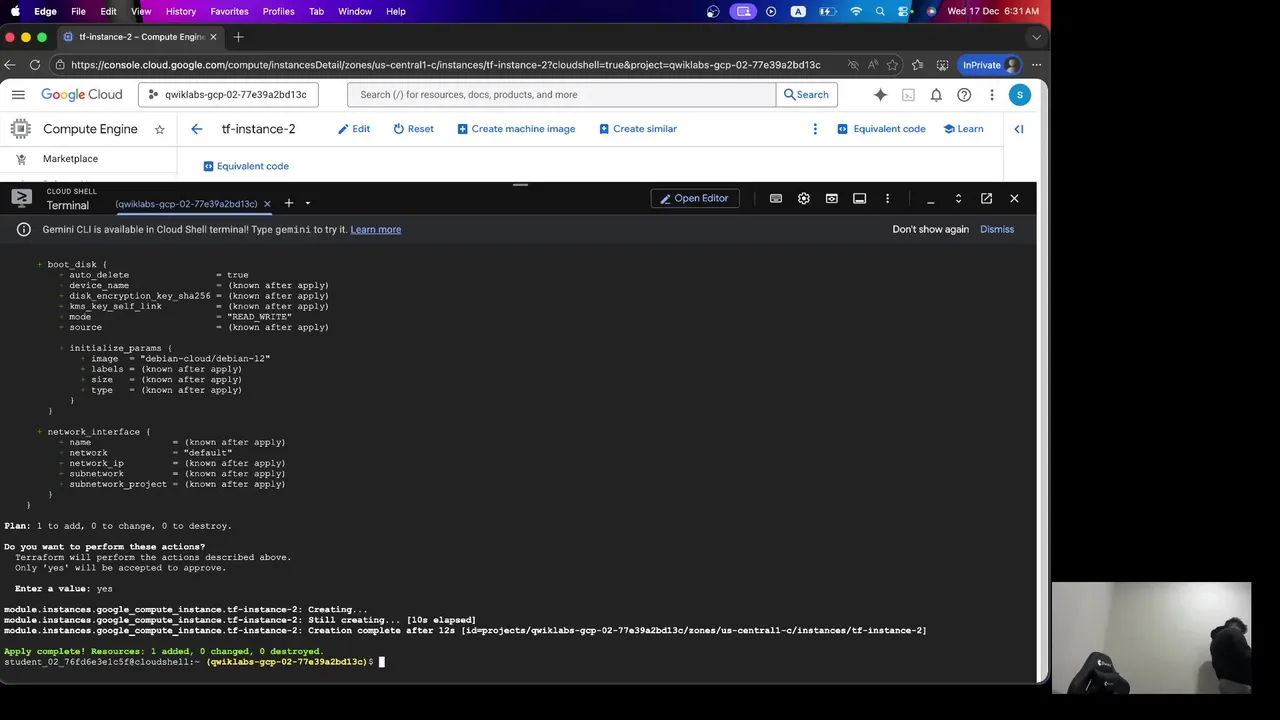Open the Google Cloud header three-dot settings menu
This screenshot has width=1280, height=720.
tap(992, 95)
